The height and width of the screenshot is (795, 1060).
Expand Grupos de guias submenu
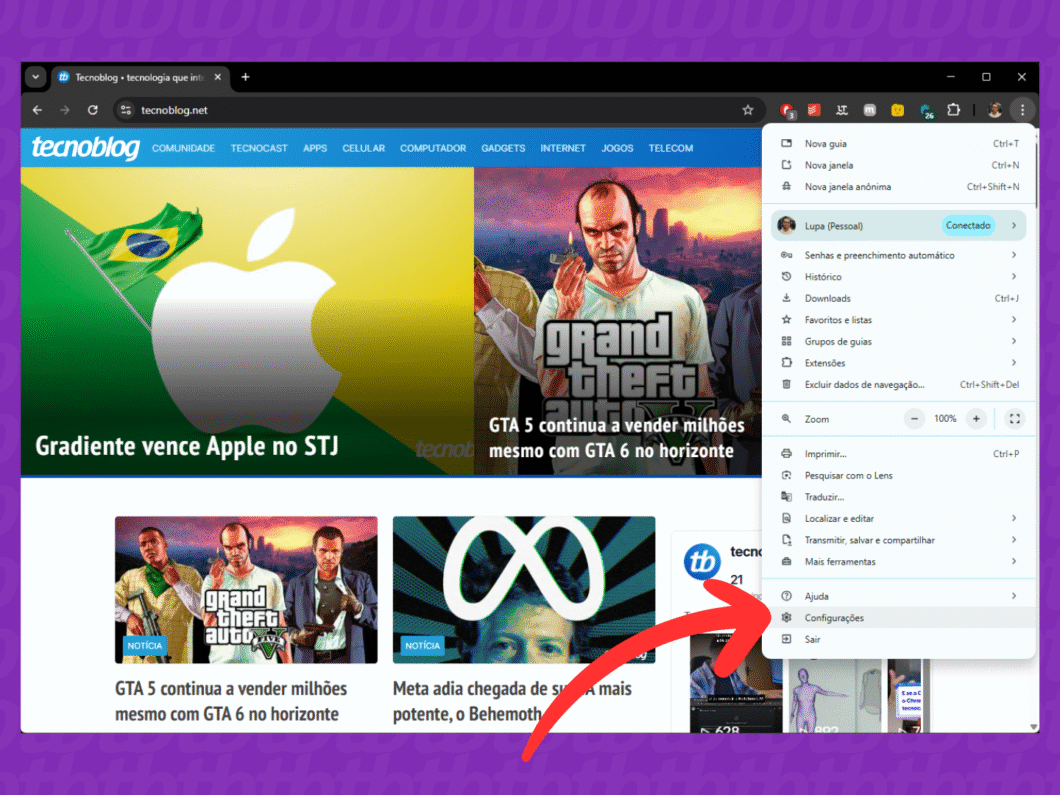point(899,341)
